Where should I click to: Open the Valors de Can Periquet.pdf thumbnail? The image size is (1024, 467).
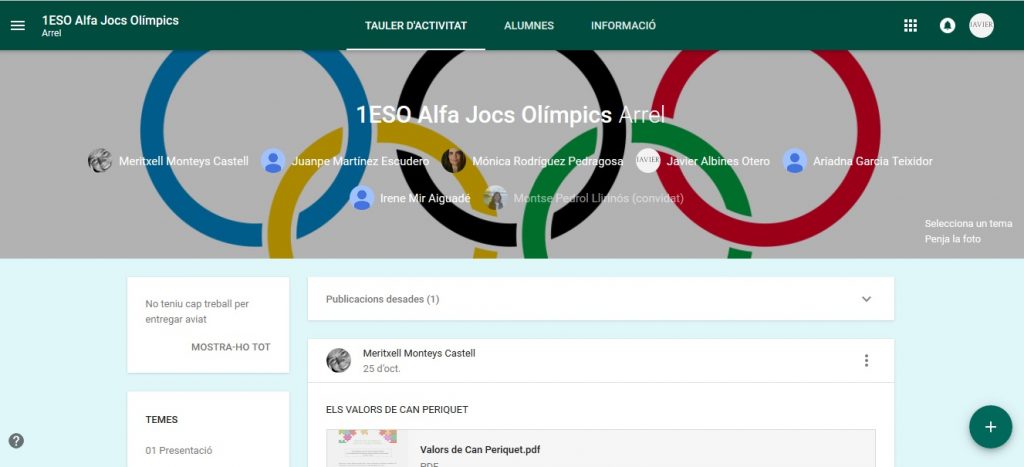[x=367, y=448]
